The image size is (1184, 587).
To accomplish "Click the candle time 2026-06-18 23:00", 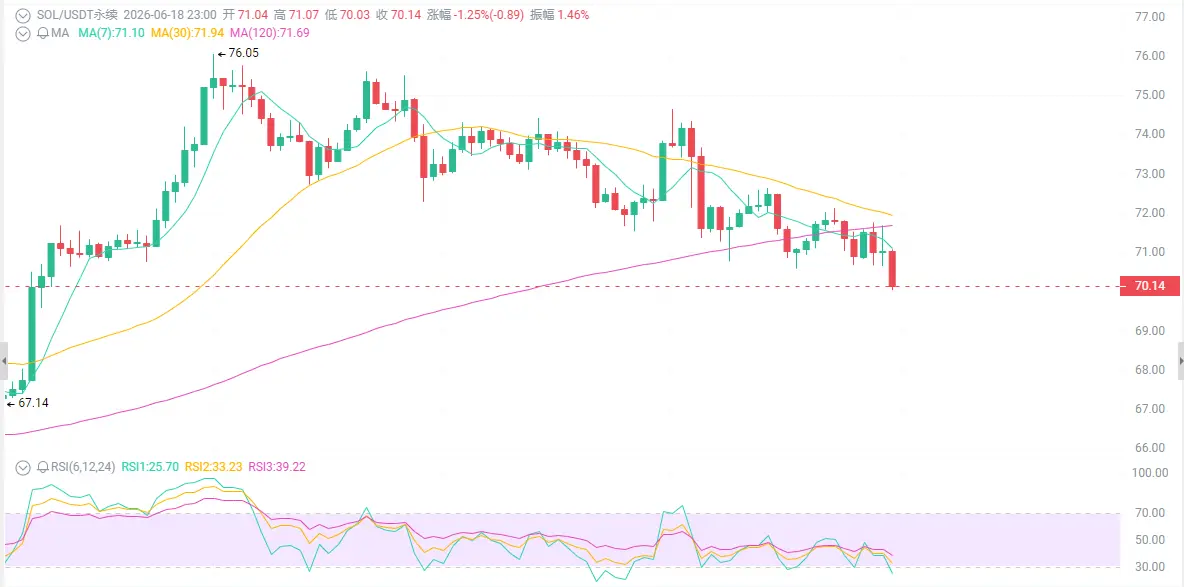I will tap(170, 14).
